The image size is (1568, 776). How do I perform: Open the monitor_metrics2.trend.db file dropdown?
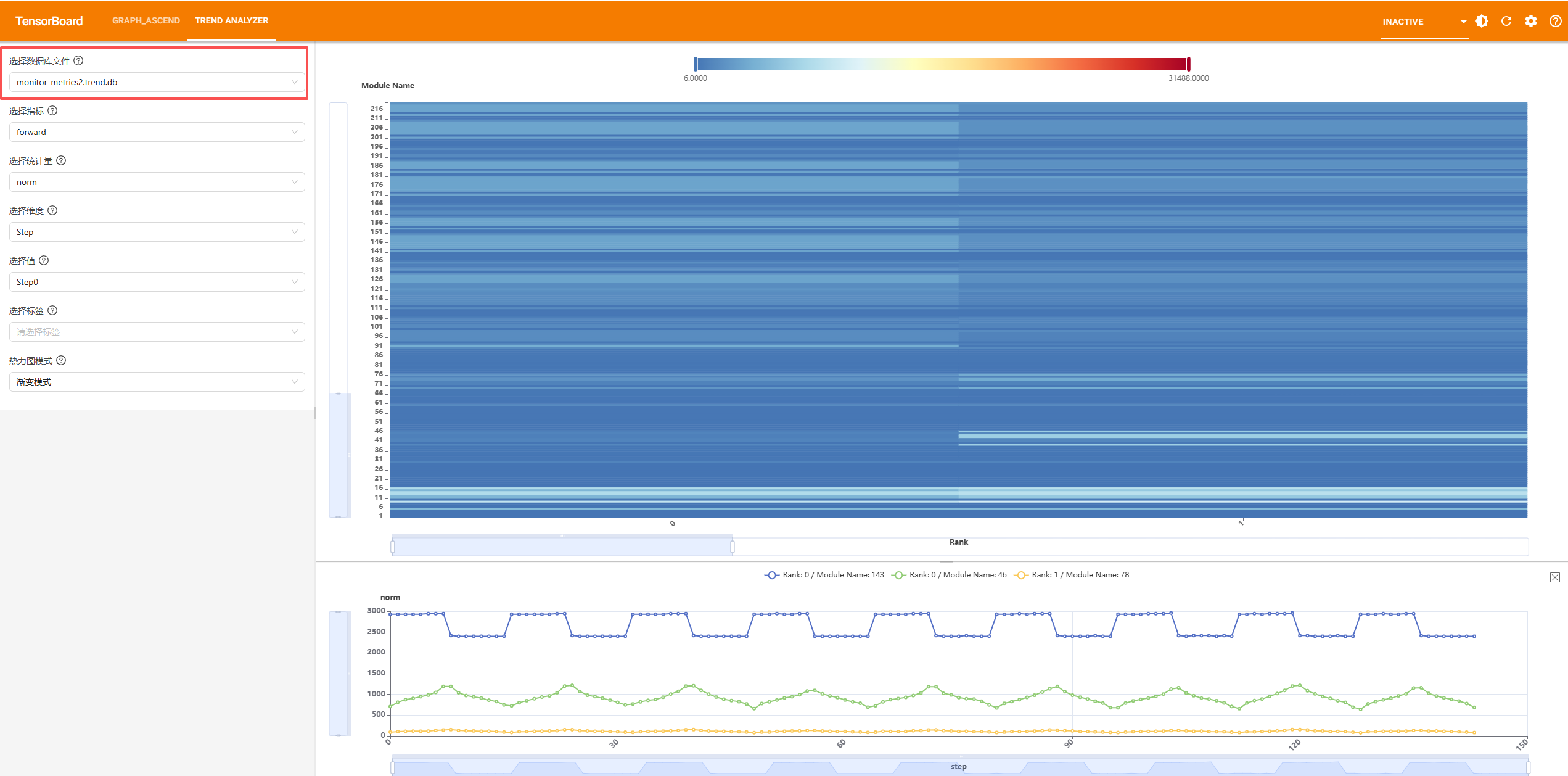point(157,82)
